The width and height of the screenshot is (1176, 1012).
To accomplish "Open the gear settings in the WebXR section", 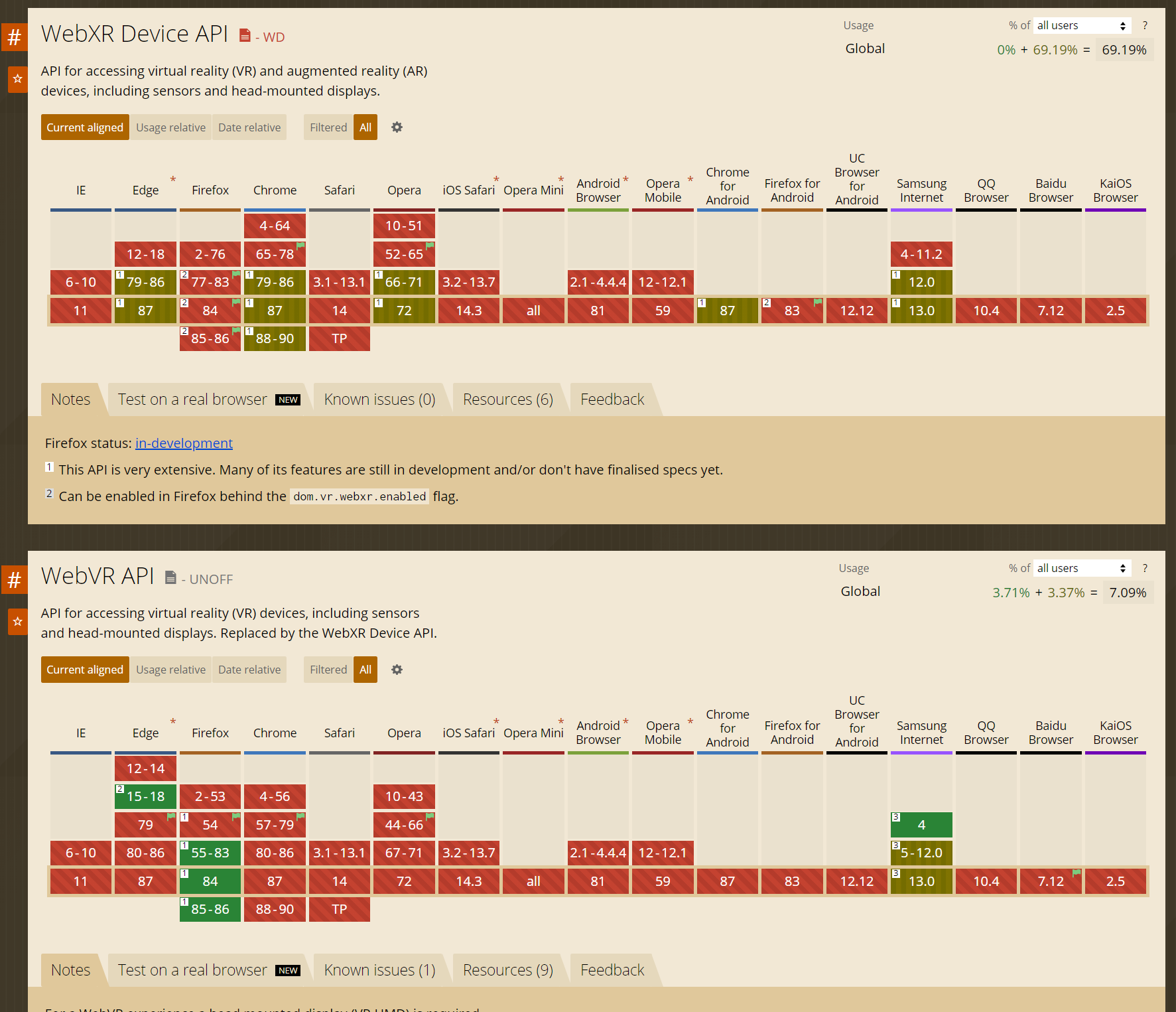I will (397, 127).
